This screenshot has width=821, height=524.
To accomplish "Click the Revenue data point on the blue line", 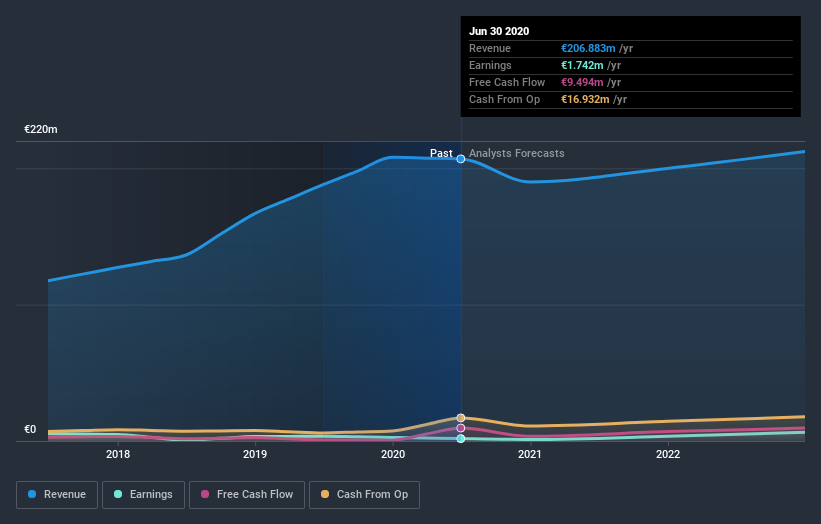I will [x=461, y=159].
